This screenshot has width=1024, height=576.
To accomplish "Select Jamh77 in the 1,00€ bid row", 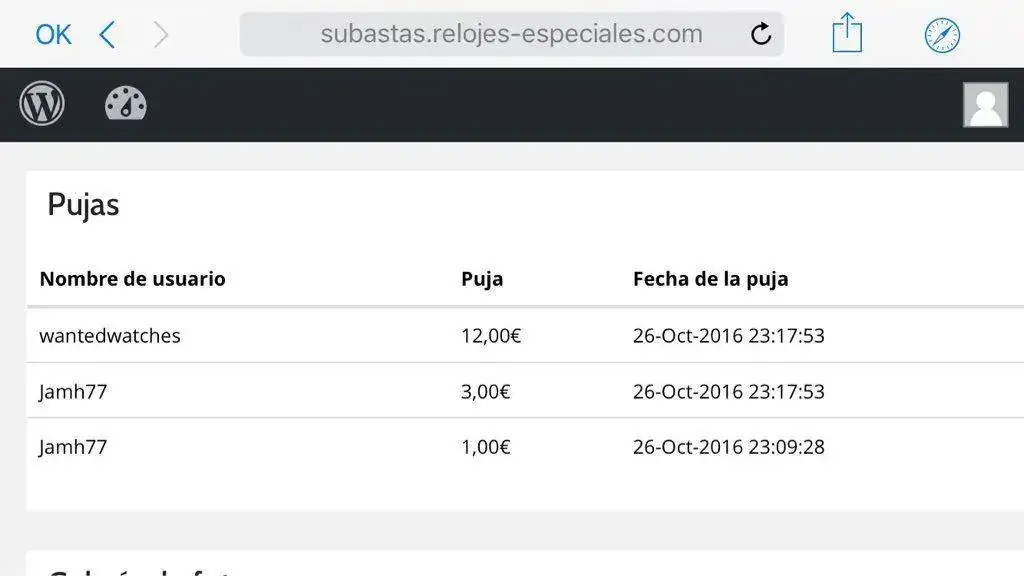I will pos(73,447).
